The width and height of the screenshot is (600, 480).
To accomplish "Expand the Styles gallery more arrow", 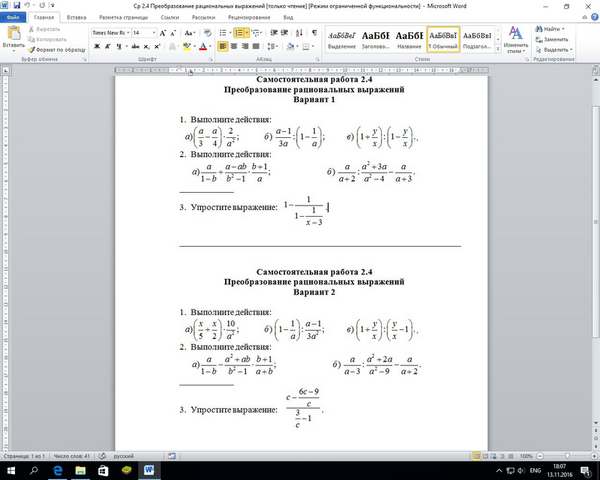I will [x=498, y=49].
